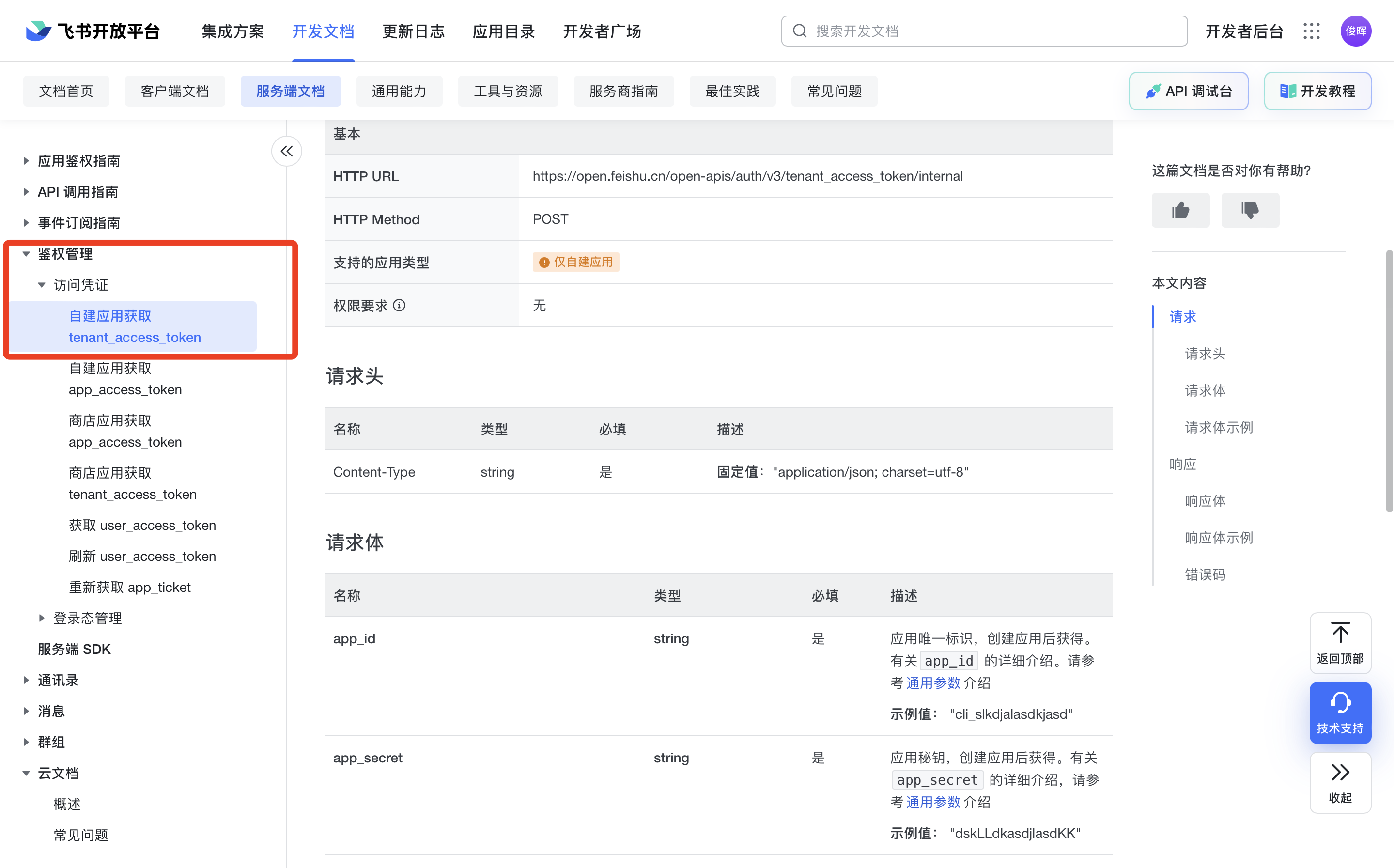Switch to the 客户端文档 tab
The height and width of the screenshot is (868, 1394).
pyautogui.click(x=174, y=91)
